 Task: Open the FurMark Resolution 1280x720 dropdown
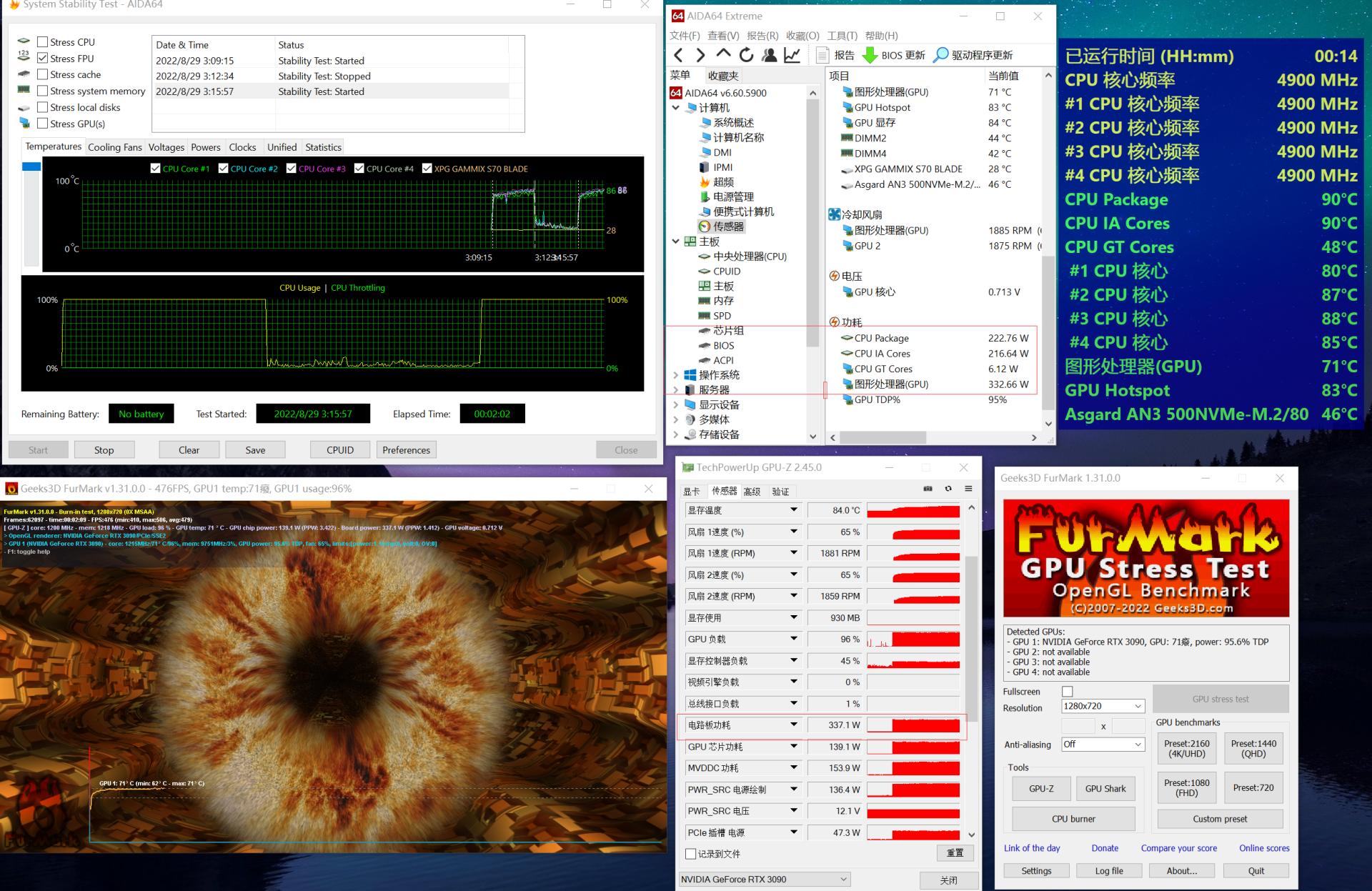coord(1103,706)
